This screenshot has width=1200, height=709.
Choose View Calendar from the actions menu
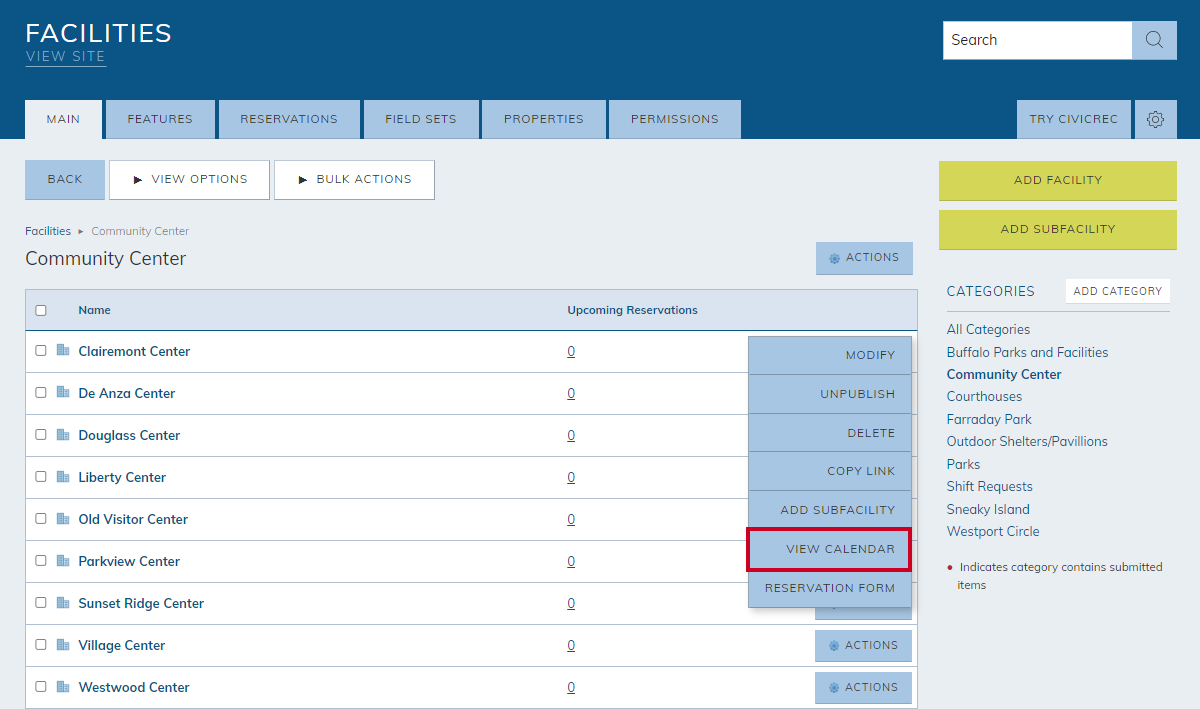[x=830, y=549]
